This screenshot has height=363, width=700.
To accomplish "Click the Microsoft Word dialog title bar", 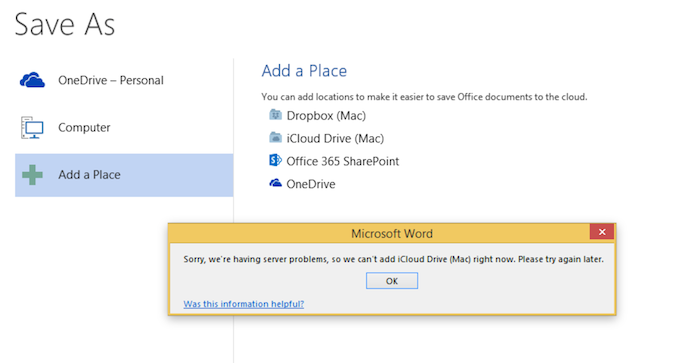I will coord(392,234).
